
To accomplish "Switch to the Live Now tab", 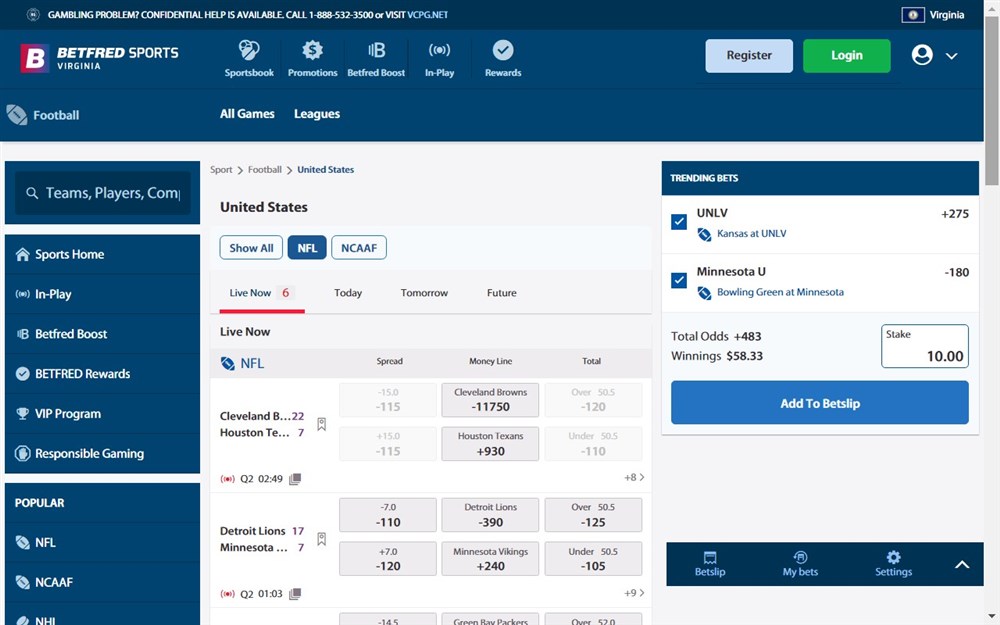I will 261,293.
